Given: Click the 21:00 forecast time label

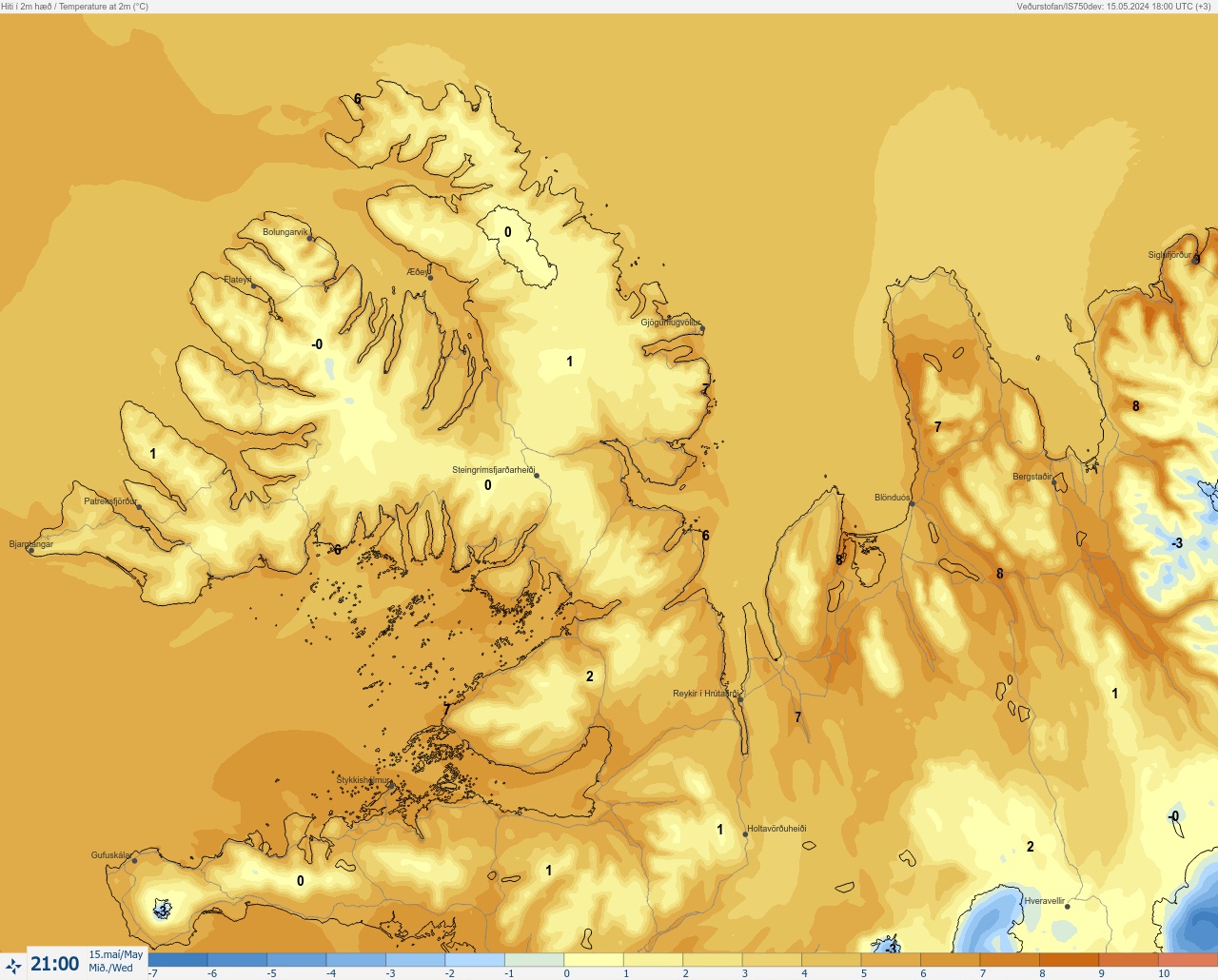Looking at the screenshot, I should coord(55,964).
